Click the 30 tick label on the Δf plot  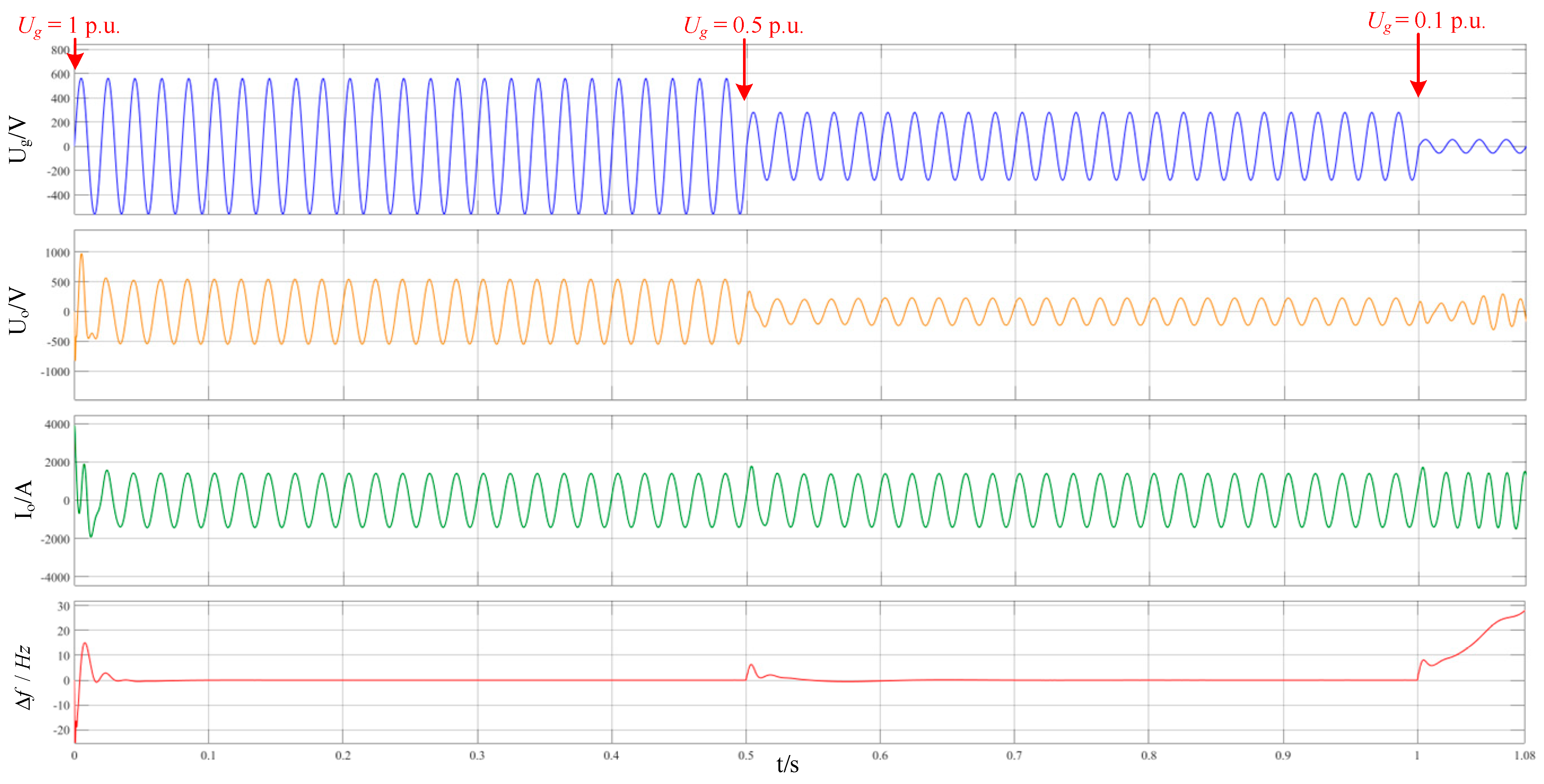64,607
